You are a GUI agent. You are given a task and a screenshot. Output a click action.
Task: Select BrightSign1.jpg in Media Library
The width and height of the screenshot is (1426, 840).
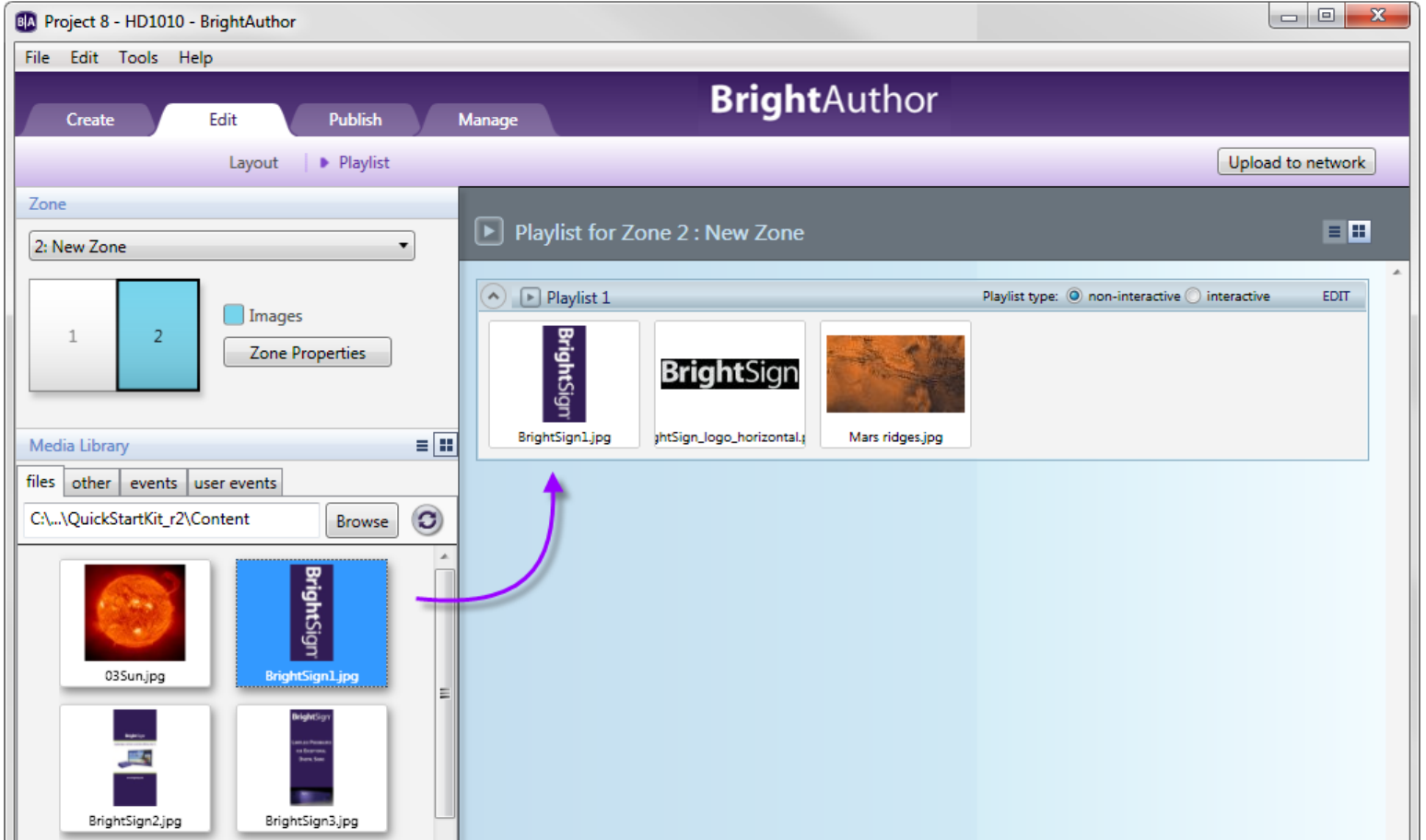pyautogui.click(x=312, y=624)
